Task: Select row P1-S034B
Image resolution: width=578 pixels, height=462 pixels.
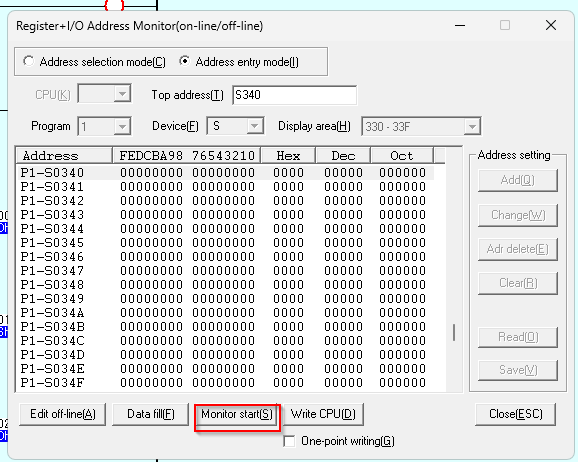Action: 226,327
